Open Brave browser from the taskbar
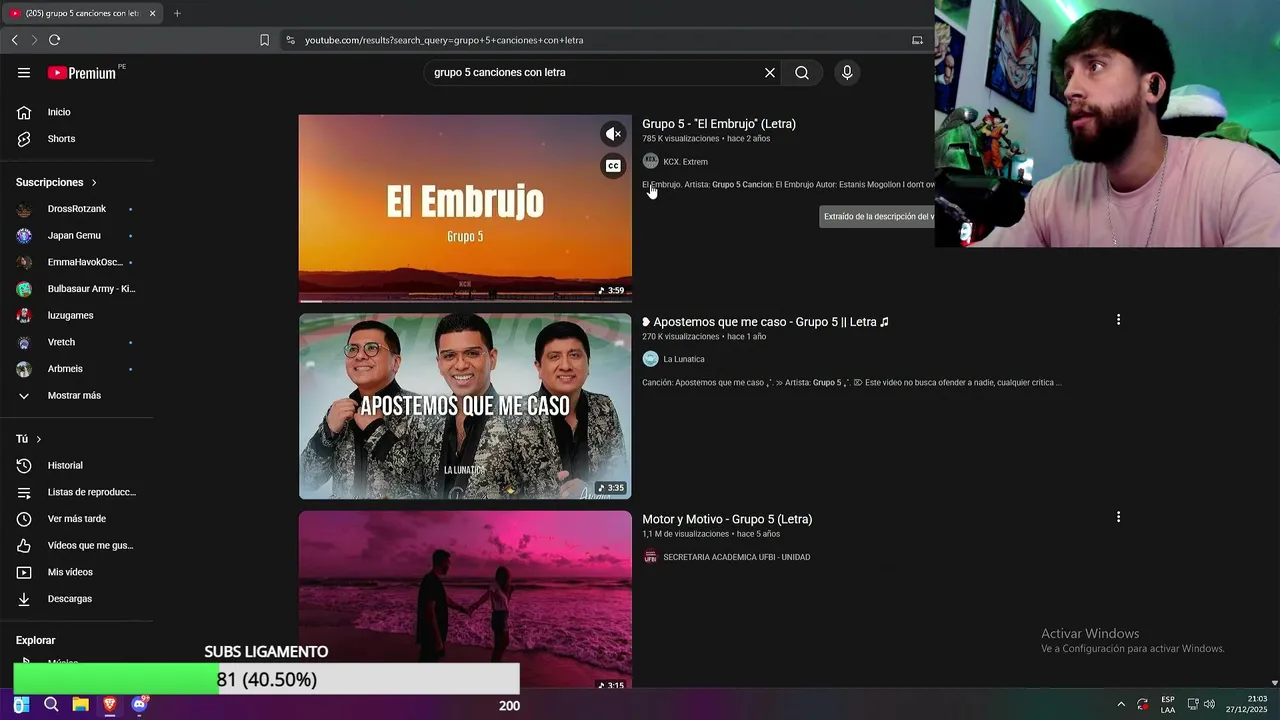Image resolution: width=1280 pixels, height=720 pixels. coord(110,705)
